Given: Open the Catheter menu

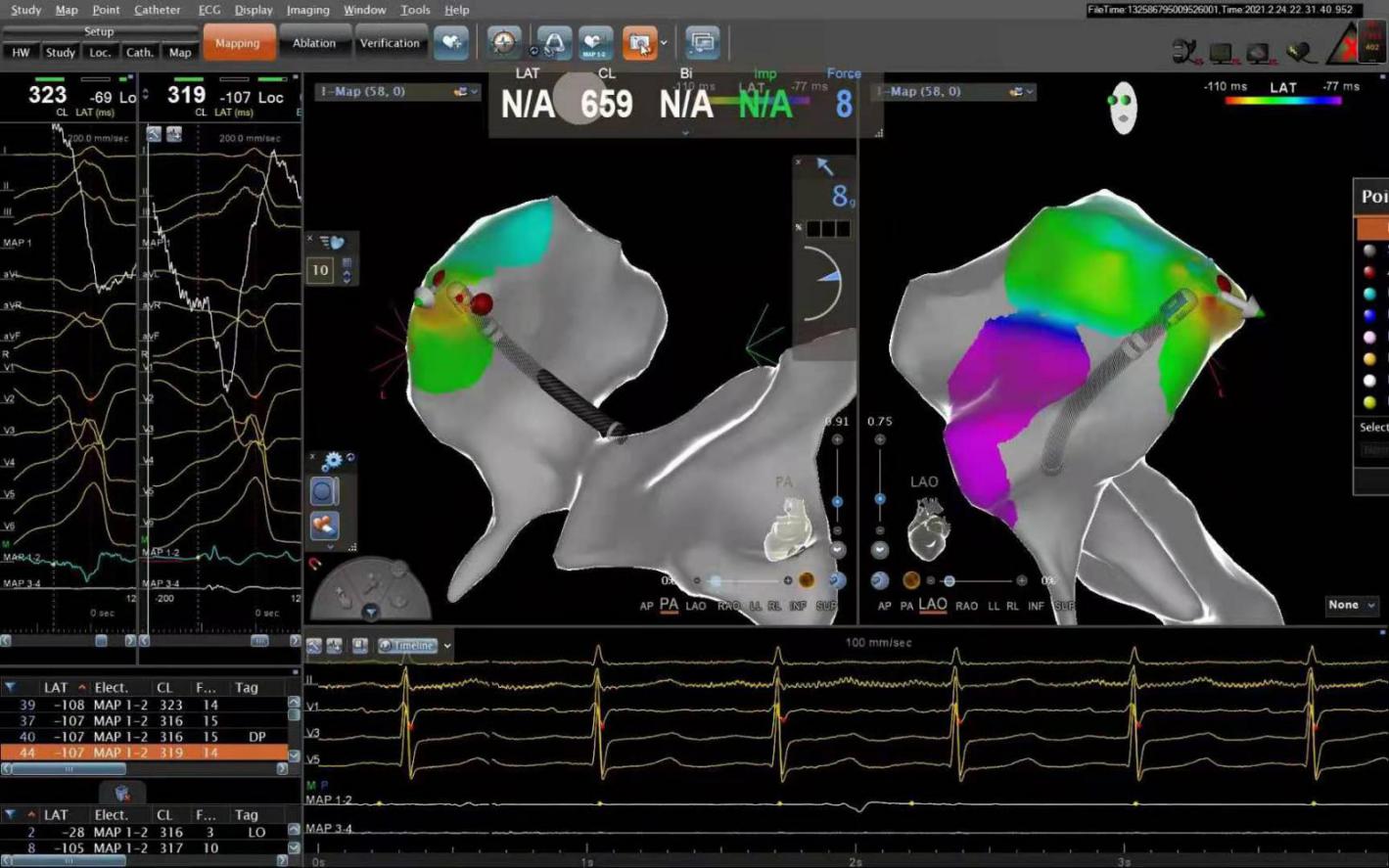Looking at the screenshot, I should pyautogui.click(x=157, y=10).
